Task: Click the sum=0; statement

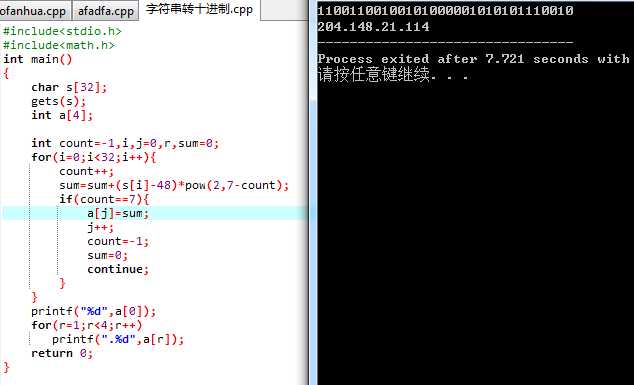Action: 108,255
